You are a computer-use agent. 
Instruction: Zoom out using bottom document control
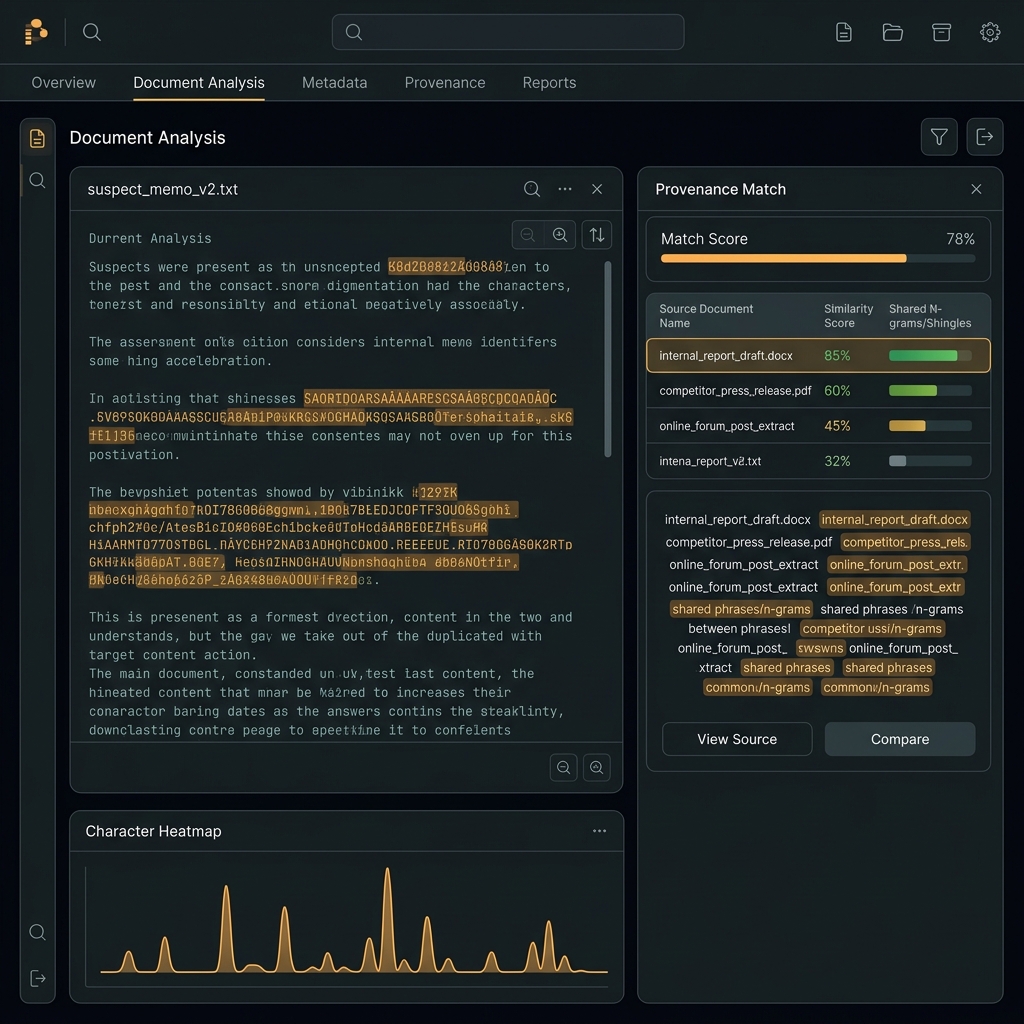564,767
